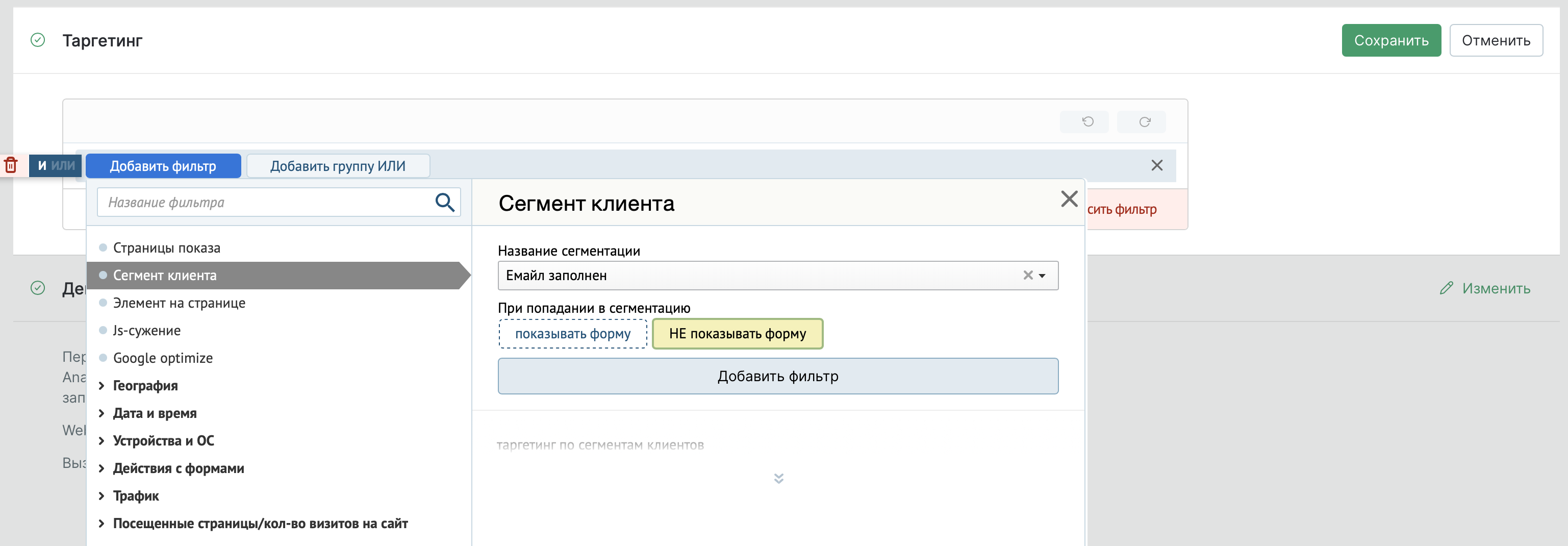Click the wide Добавить фильтр button
The width and height of the screenshot is (1568, 546).
click(777, 376)
